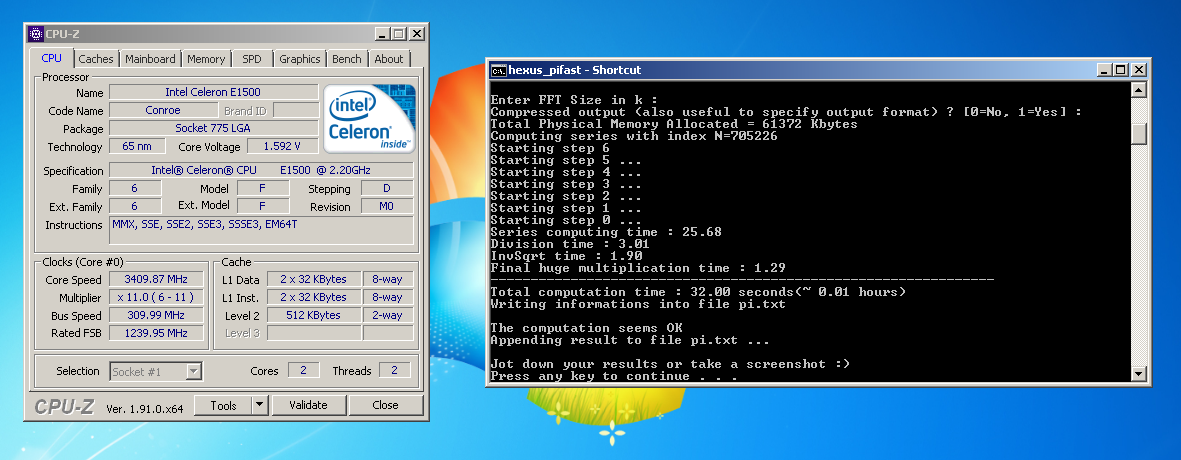The height and width of the screenshot is (460, 1181).
Task: Click the Tools button
Action: [223, 405]
